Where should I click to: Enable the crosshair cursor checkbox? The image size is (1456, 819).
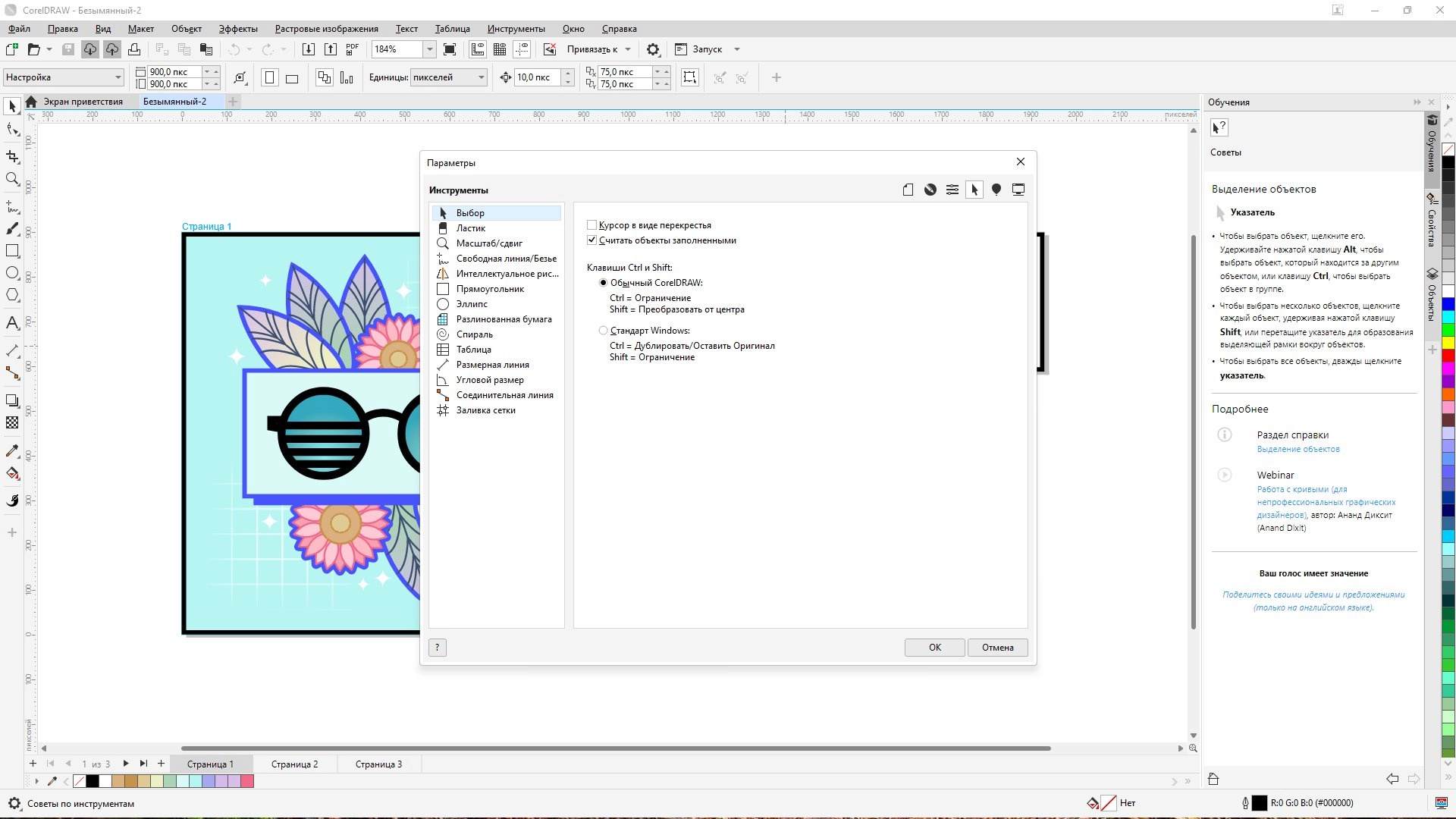[592, 225]
